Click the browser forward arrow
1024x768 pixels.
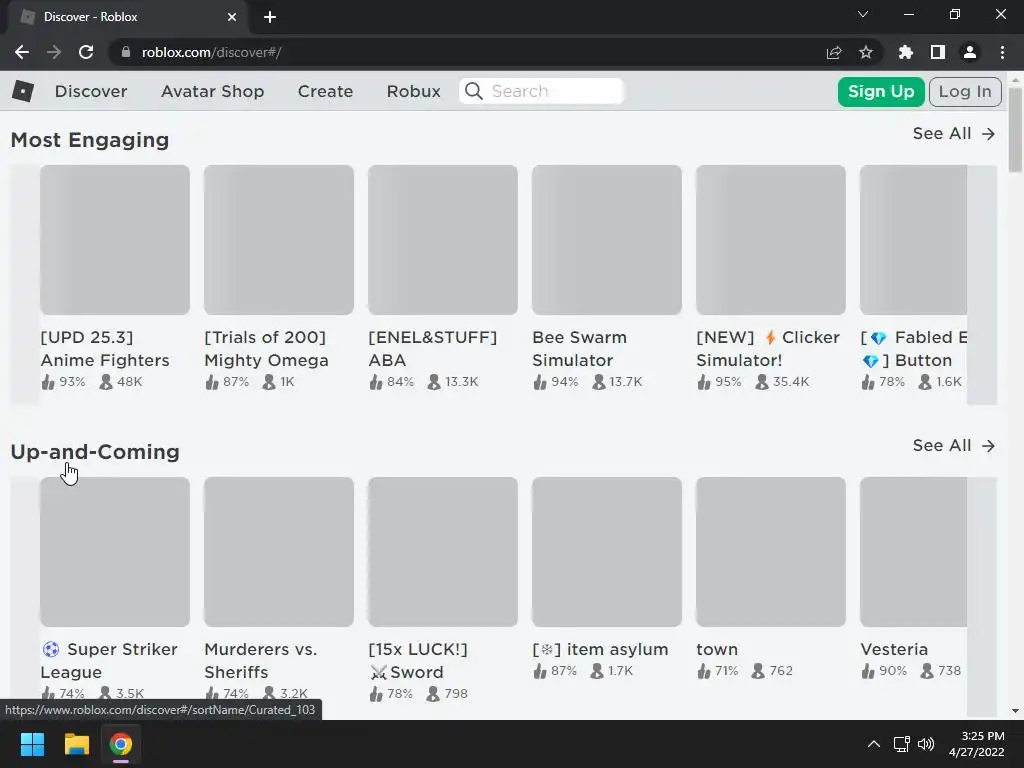tap(54, 52)
